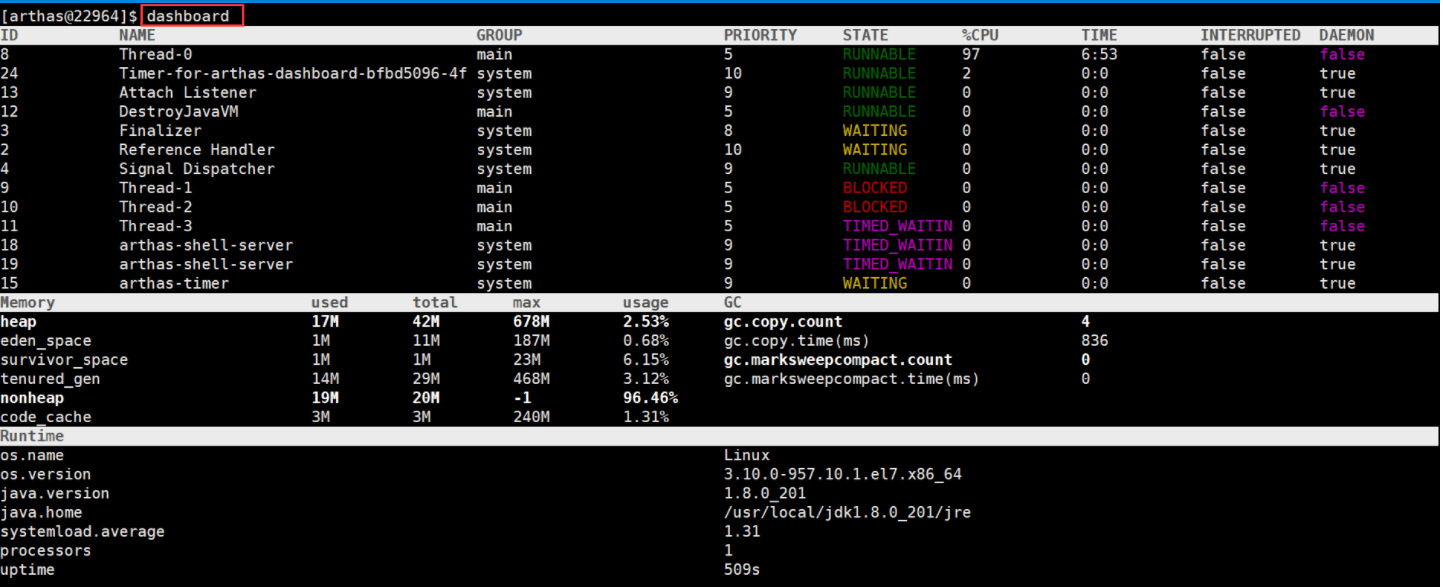Click the 1.31 system load value

coord(742,531)
